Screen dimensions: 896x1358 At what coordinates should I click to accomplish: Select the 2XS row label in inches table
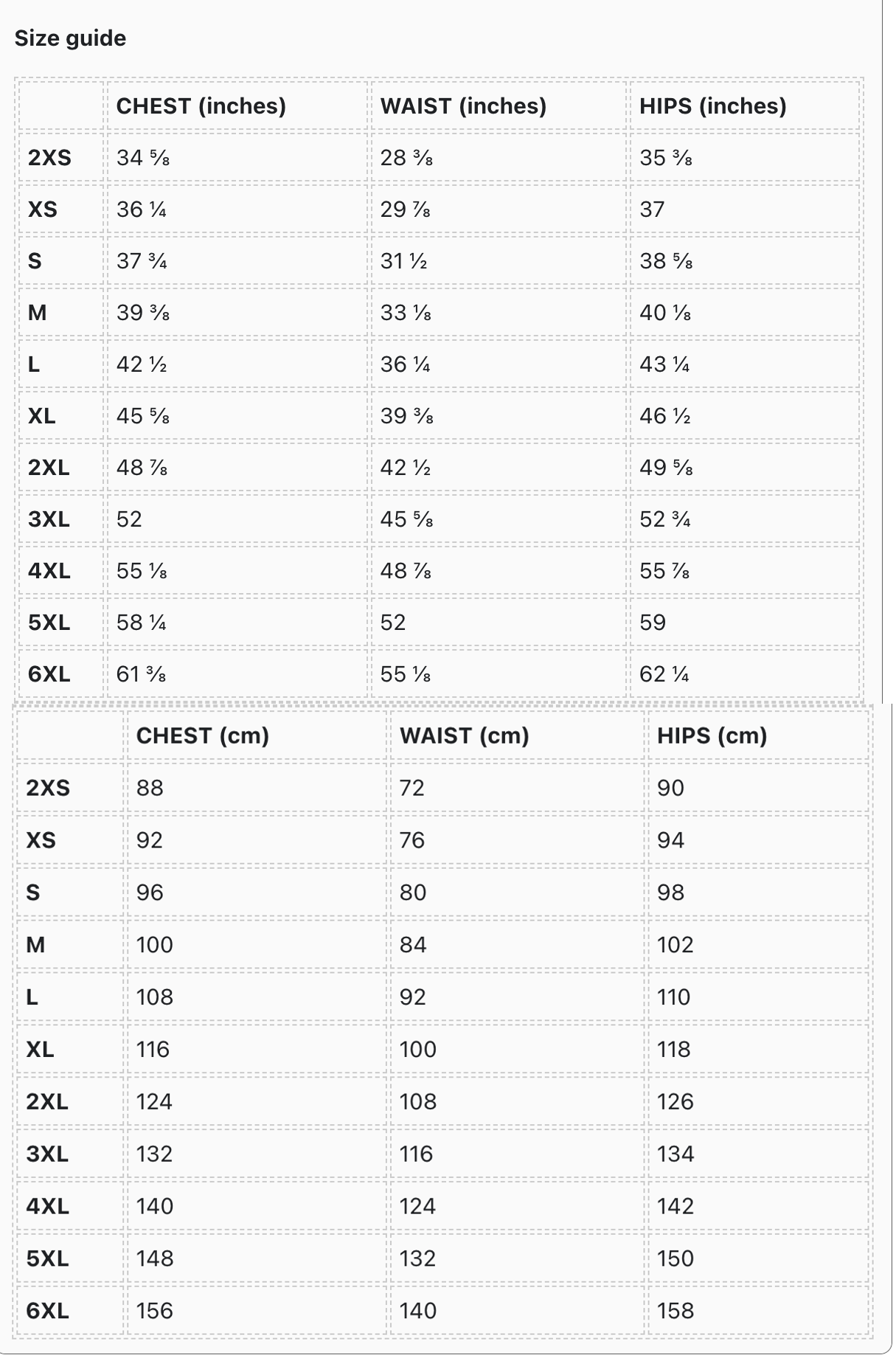tap(49, 158)
